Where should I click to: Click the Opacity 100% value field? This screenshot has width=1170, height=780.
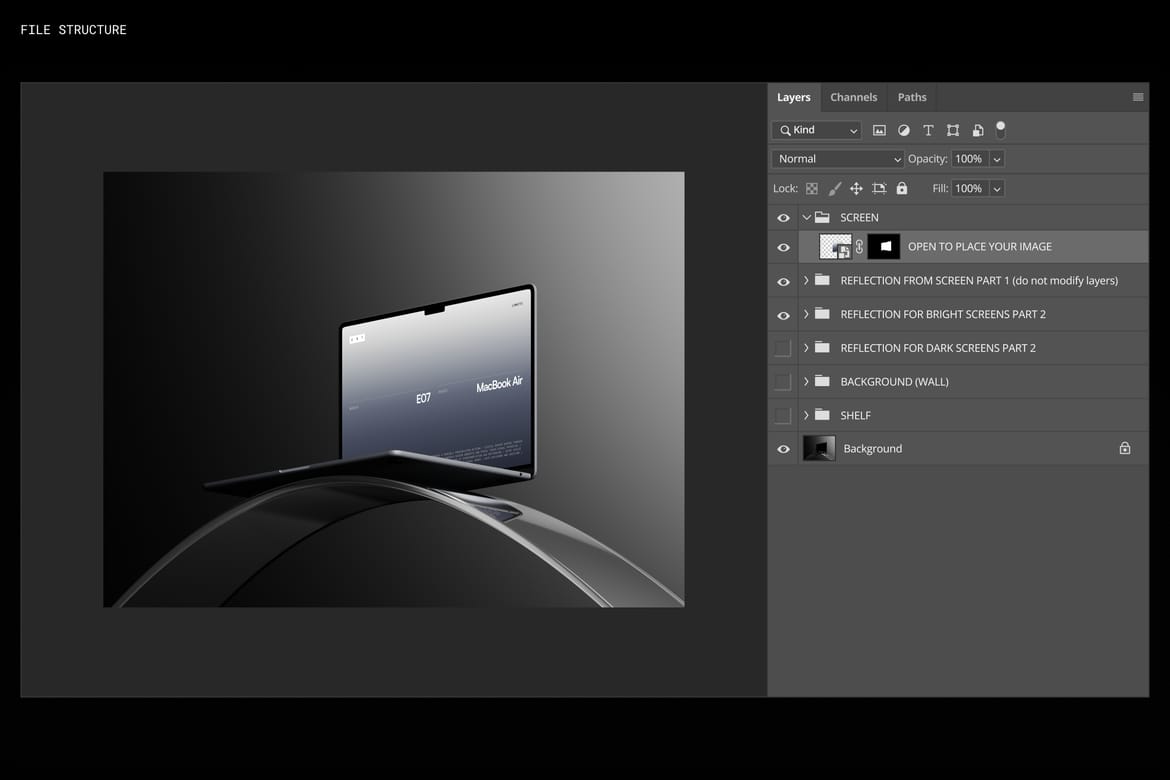[x=970, y=159]
